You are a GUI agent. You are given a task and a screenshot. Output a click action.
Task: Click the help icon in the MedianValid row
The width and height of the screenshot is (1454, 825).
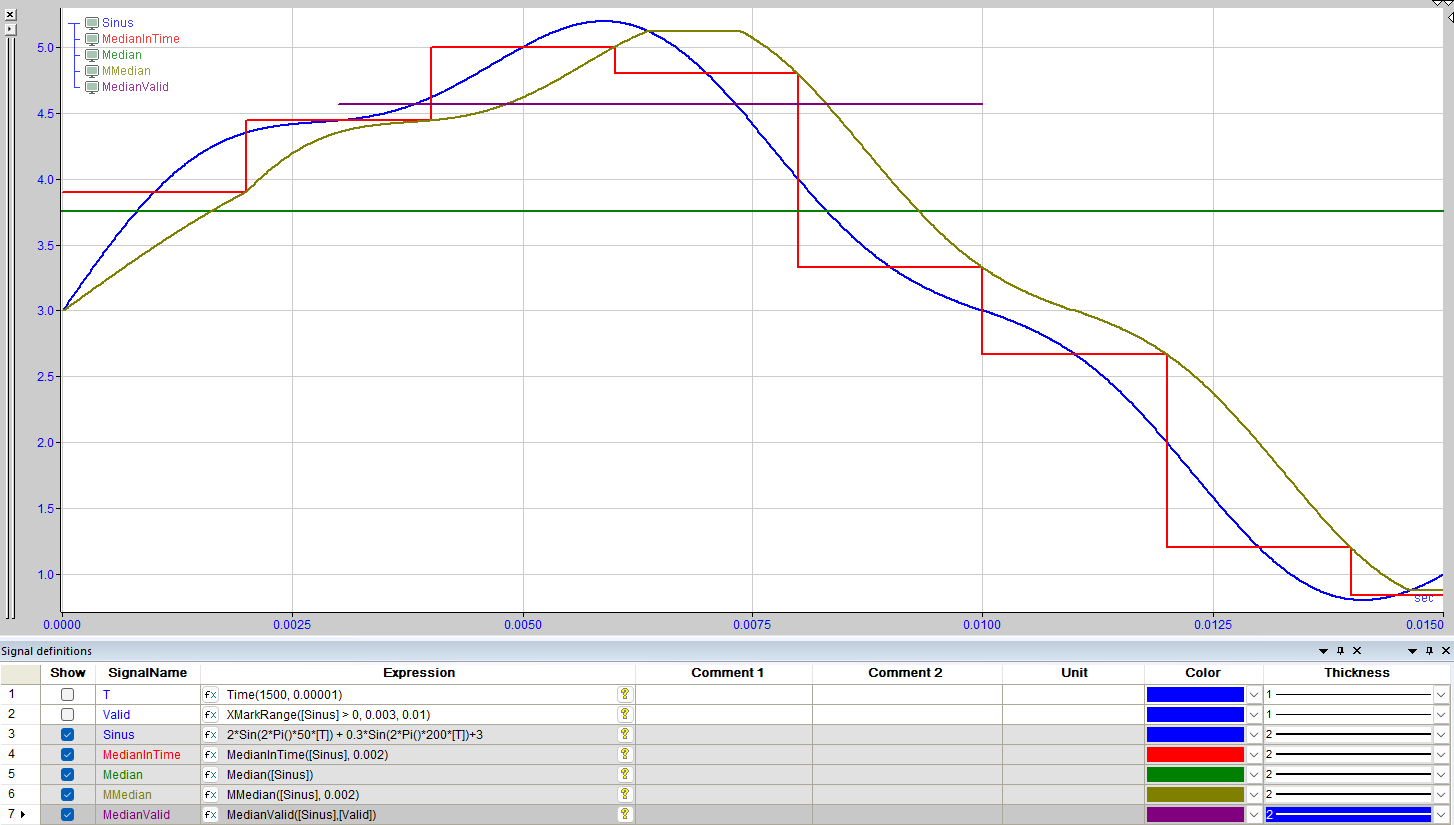click(x=625, y=814)
